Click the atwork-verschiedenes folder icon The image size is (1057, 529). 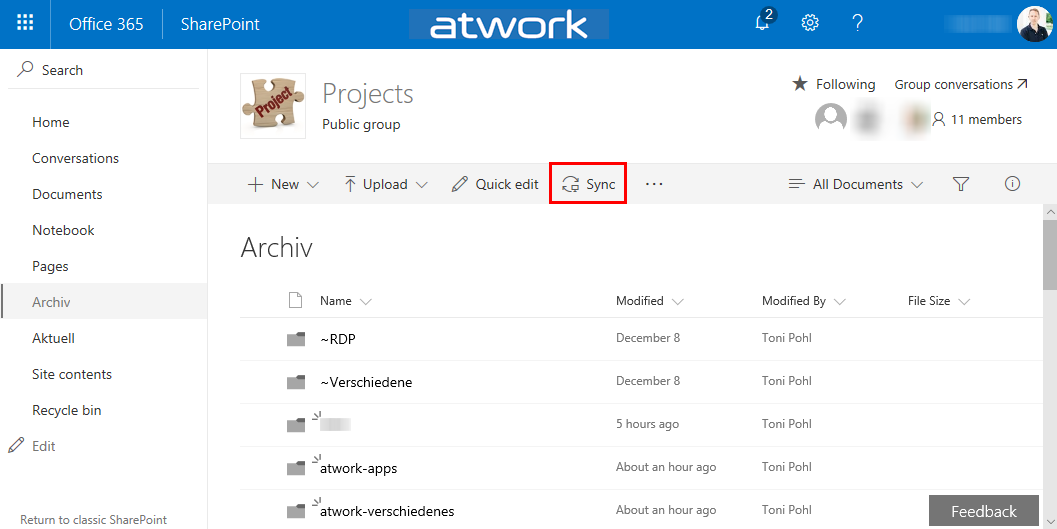click(x=296, y=511)
